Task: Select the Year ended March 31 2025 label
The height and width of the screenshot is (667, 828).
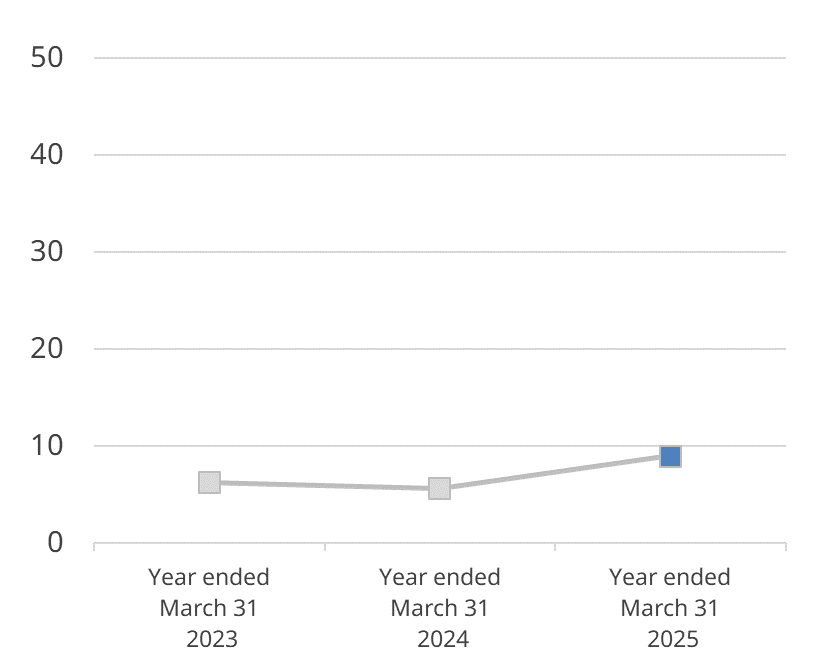Action: coord(670,608)
